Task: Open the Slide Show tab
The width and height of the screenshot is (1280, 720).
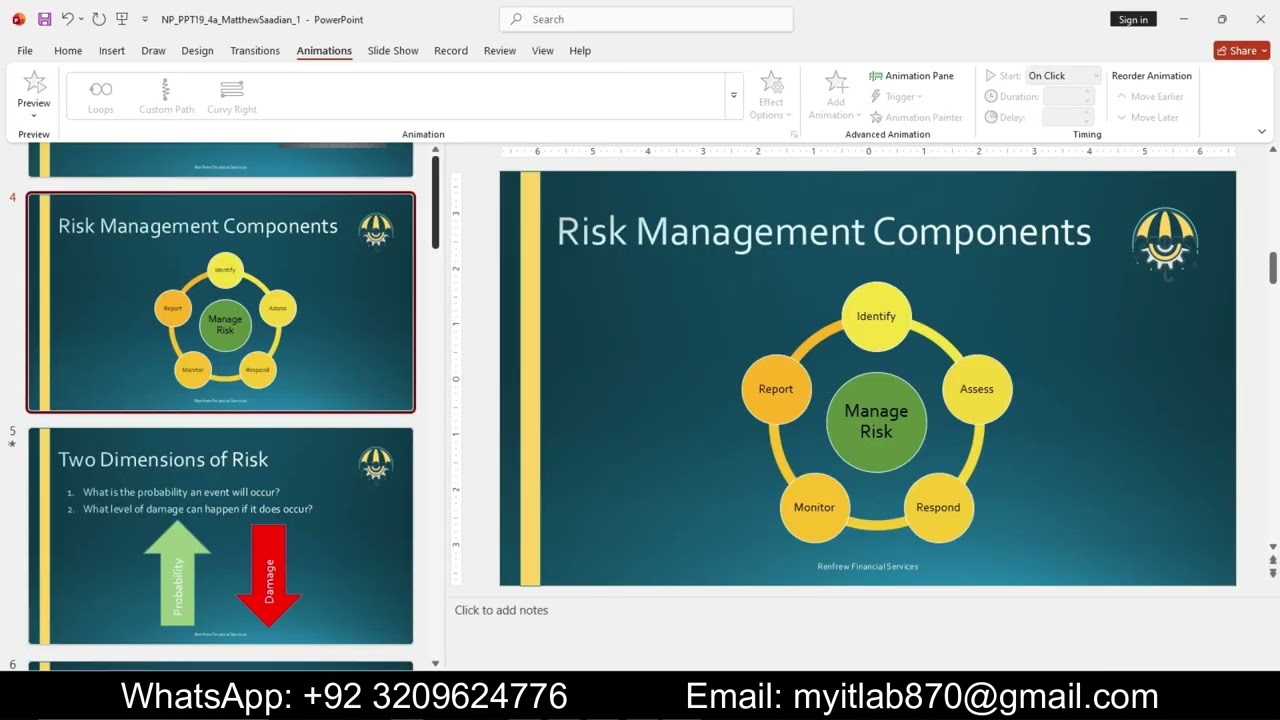Action: point(393,50)
